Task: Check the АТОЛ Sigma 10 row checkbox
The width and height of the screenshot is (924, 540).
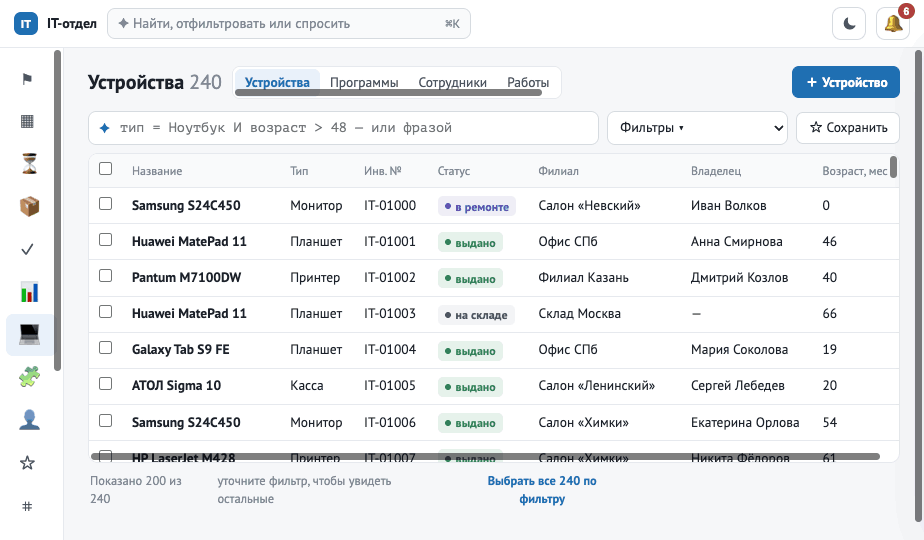Action: 105,384
